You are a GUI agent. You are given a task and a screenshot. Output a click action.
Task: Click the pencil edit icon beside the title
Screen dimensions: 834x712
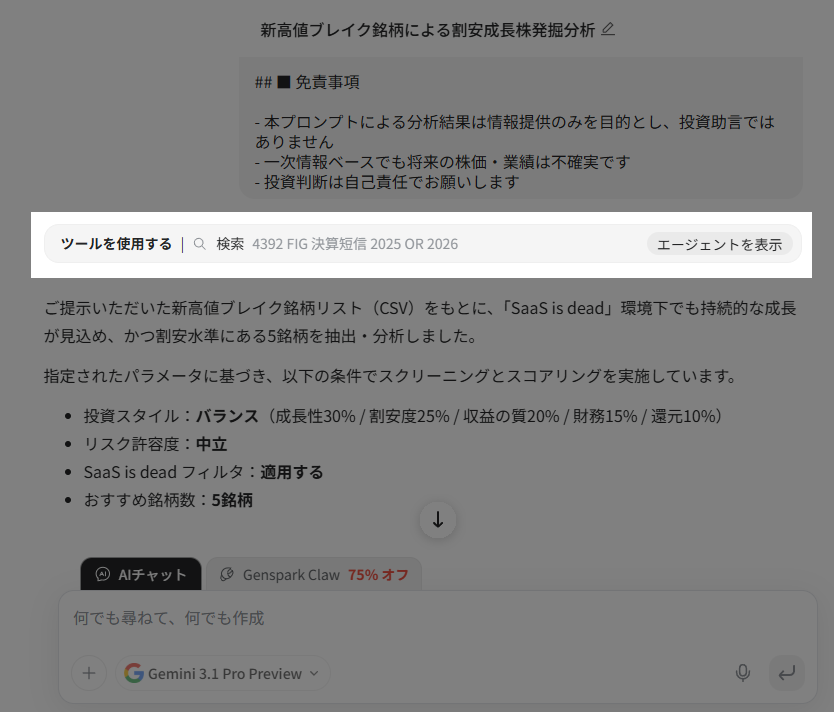point(608,30)
